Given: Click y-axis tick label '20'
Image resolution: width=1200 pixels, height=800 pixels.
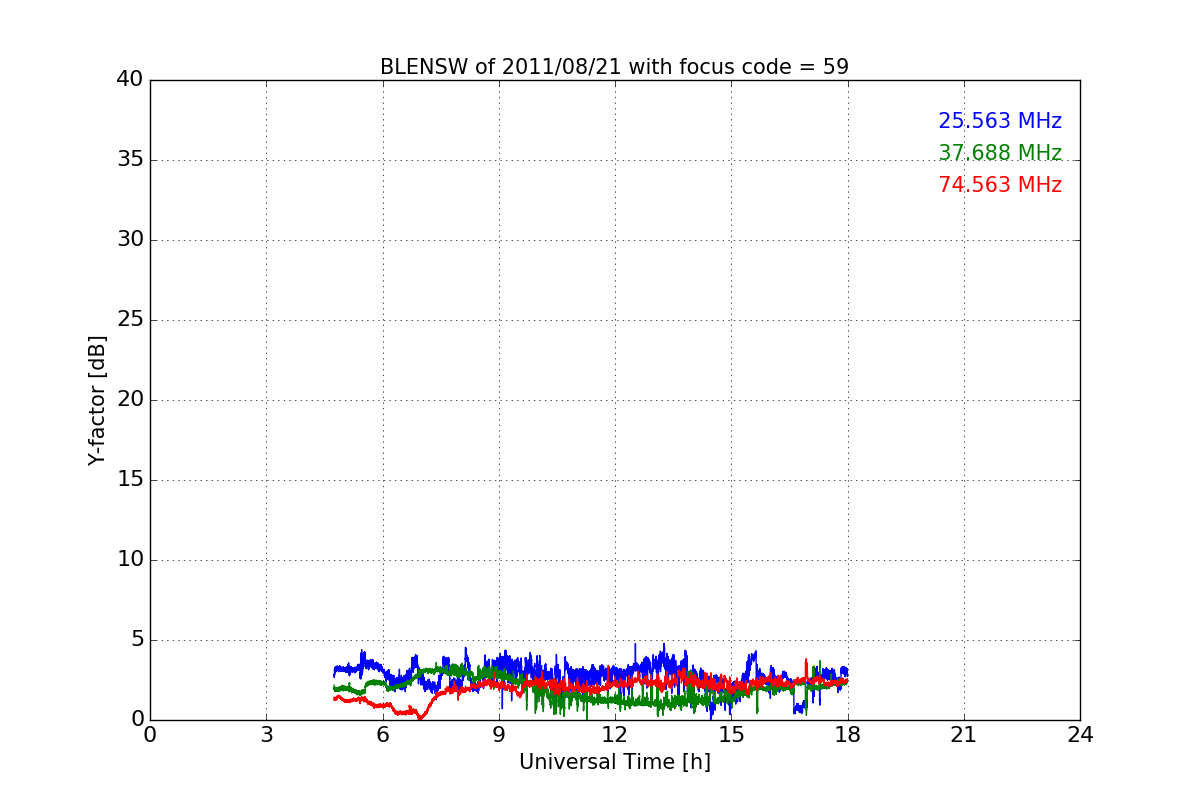Looking at the screenshot, I should coord(130,400).
